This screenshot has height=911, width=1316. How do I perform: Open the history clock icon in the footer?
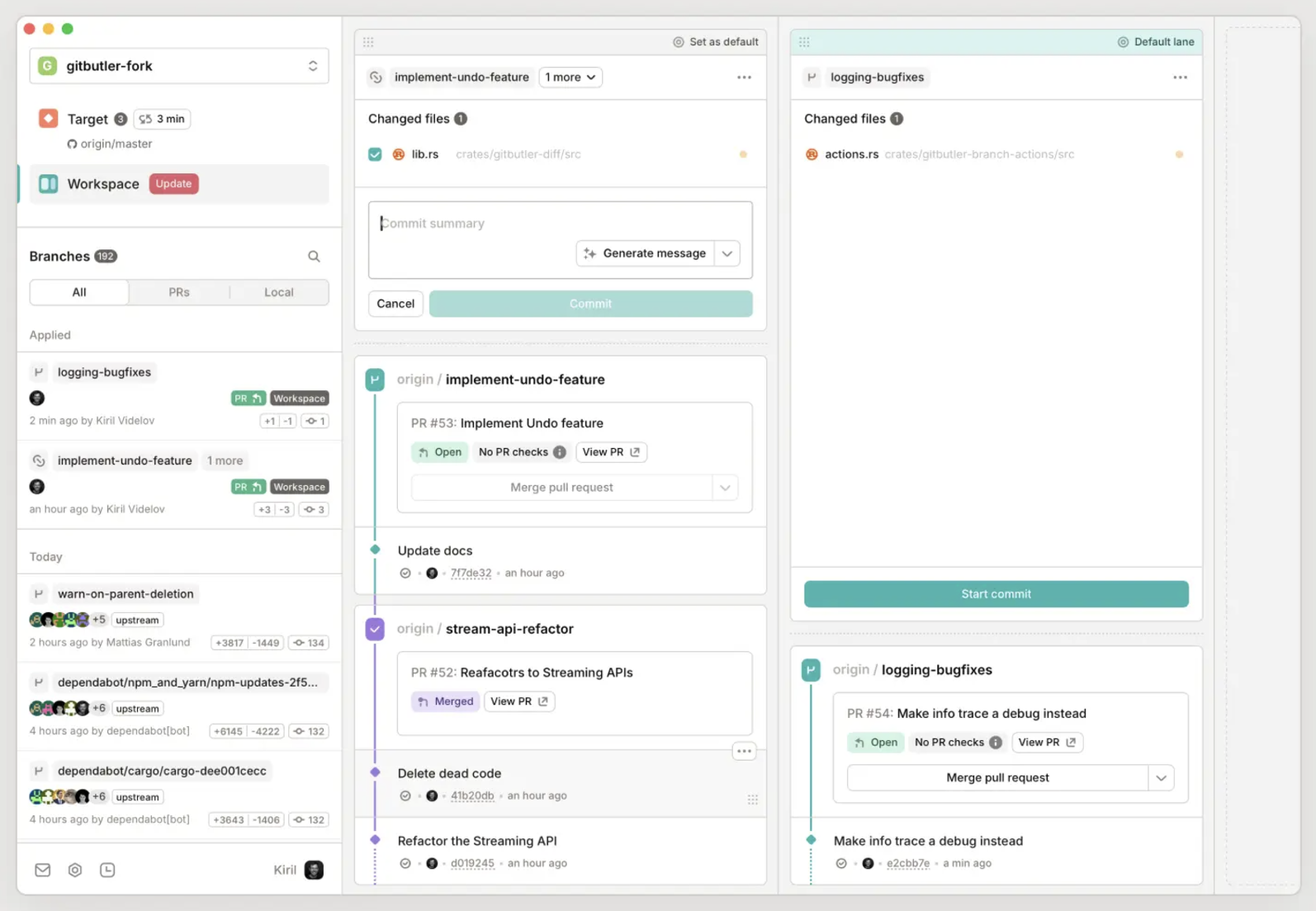107,870
